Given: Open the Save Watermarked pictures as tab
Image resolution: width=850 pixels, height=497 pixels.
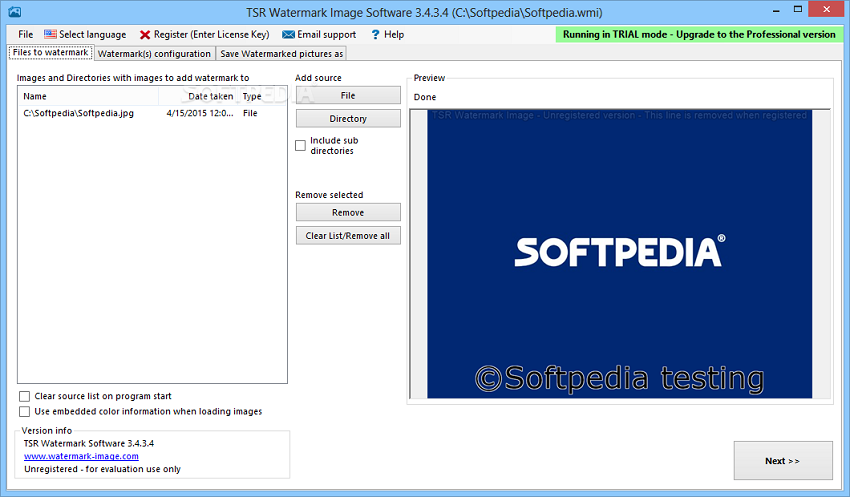Looking at the screenshot, I should click(x=282, y=53).
